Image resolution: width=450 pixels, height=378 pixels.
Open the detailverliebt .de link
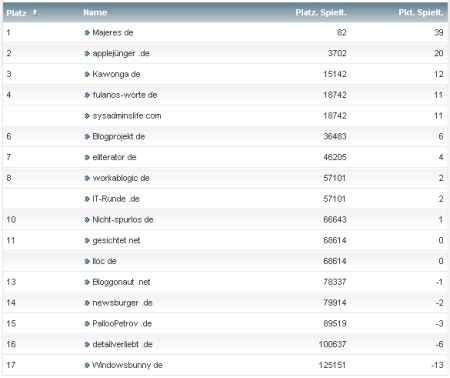[x=122, y=344]
